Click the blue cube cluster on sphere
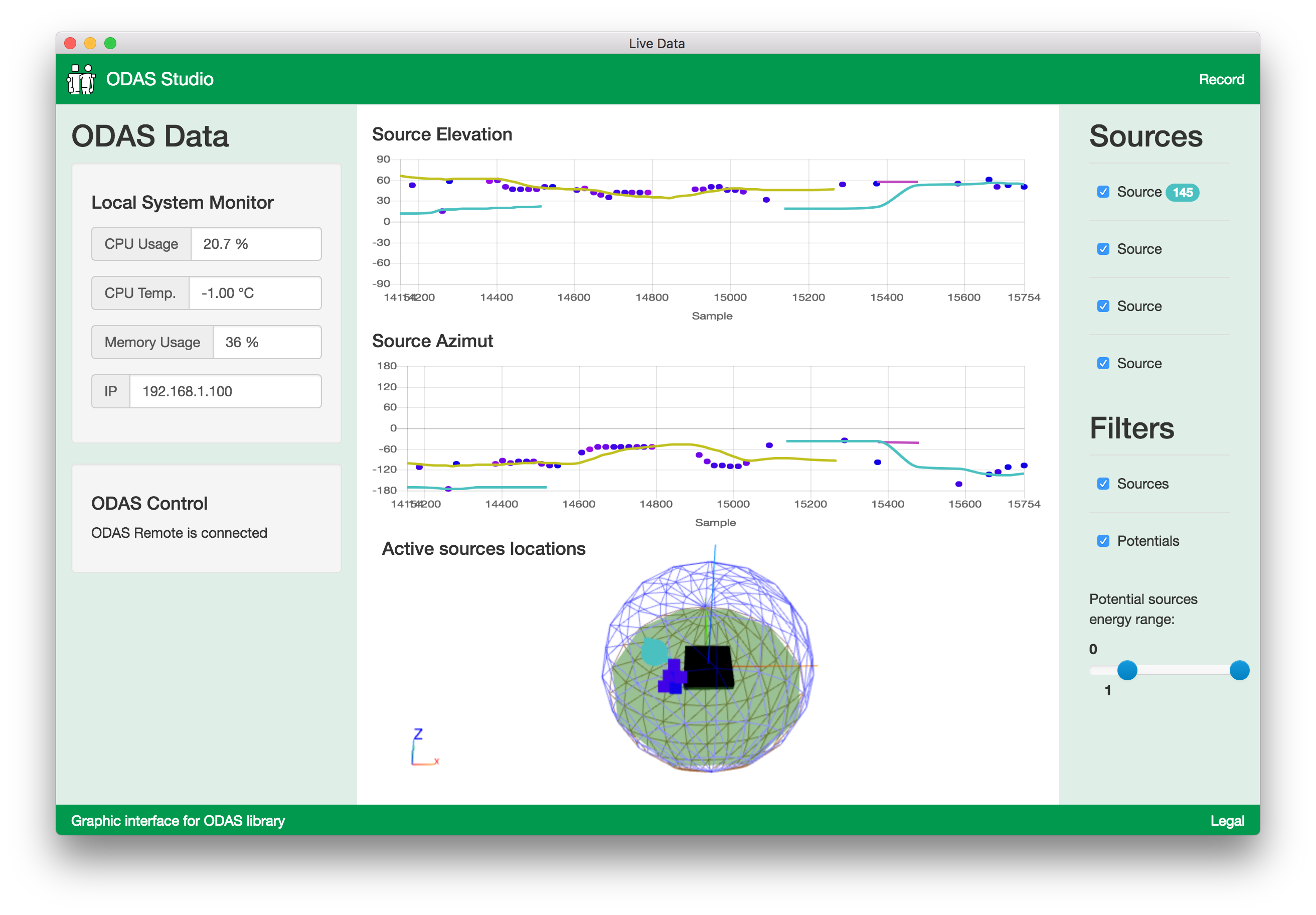The height and width of the screenshot is (915, 1316). pos(673,677)
